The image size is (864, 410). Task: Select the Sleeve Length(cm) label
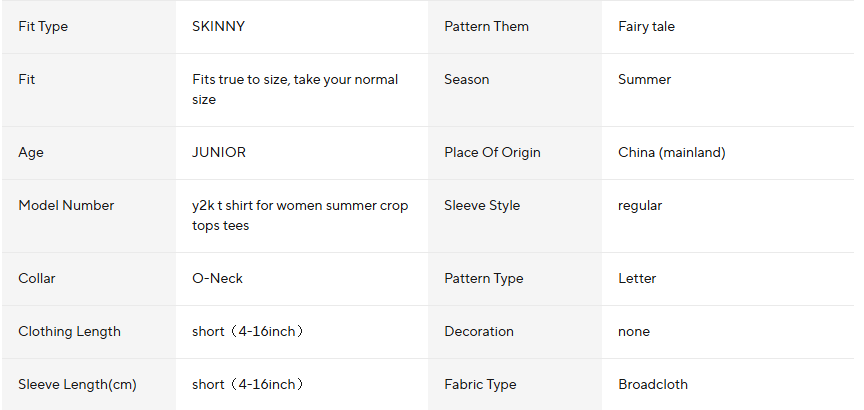(77, 384)
